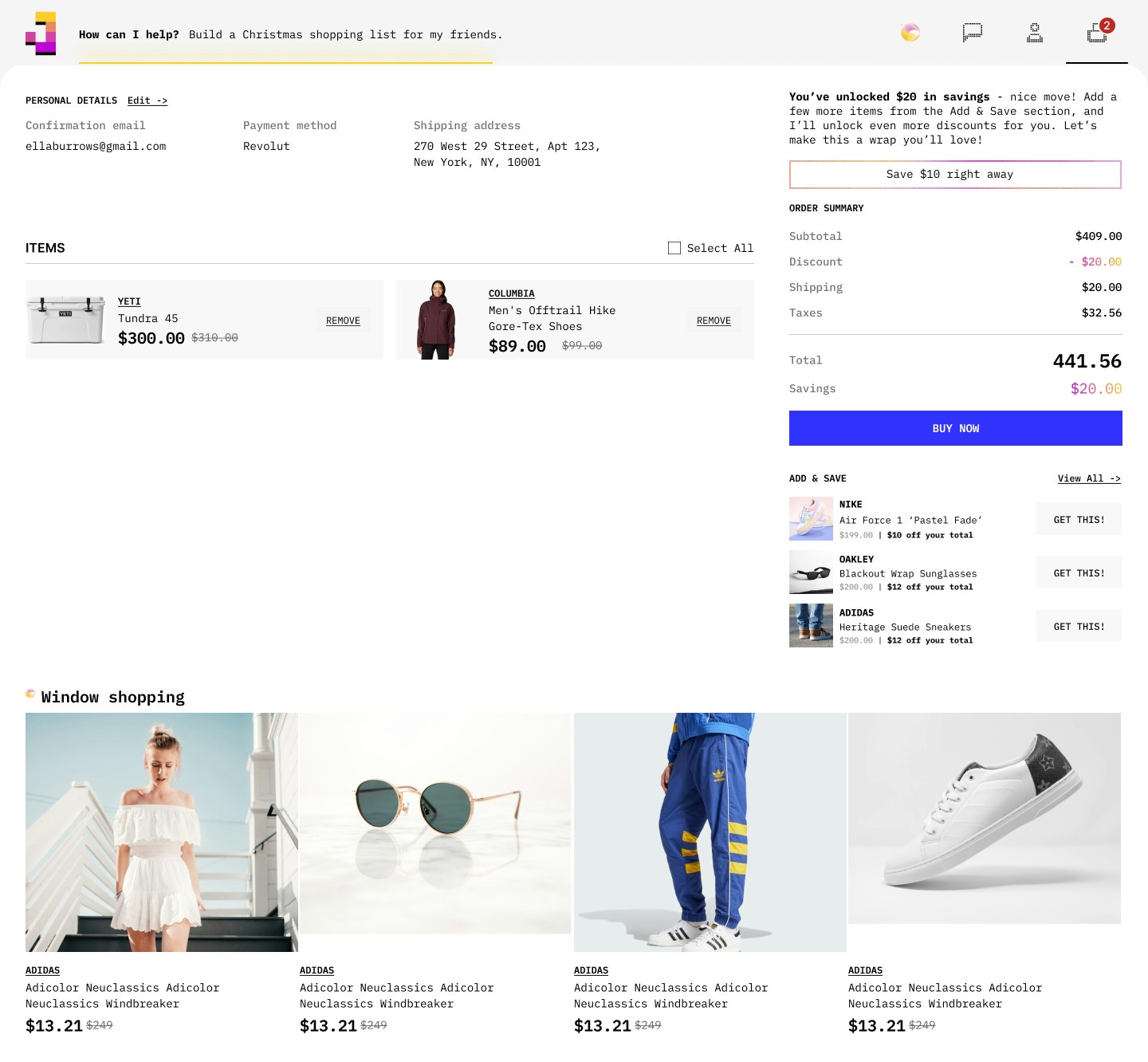Click the Men's Offtrail Hike Gore-Tex Shoes name
The width and height of the screenshot is (1148, 1062).
tap(552, 318)
